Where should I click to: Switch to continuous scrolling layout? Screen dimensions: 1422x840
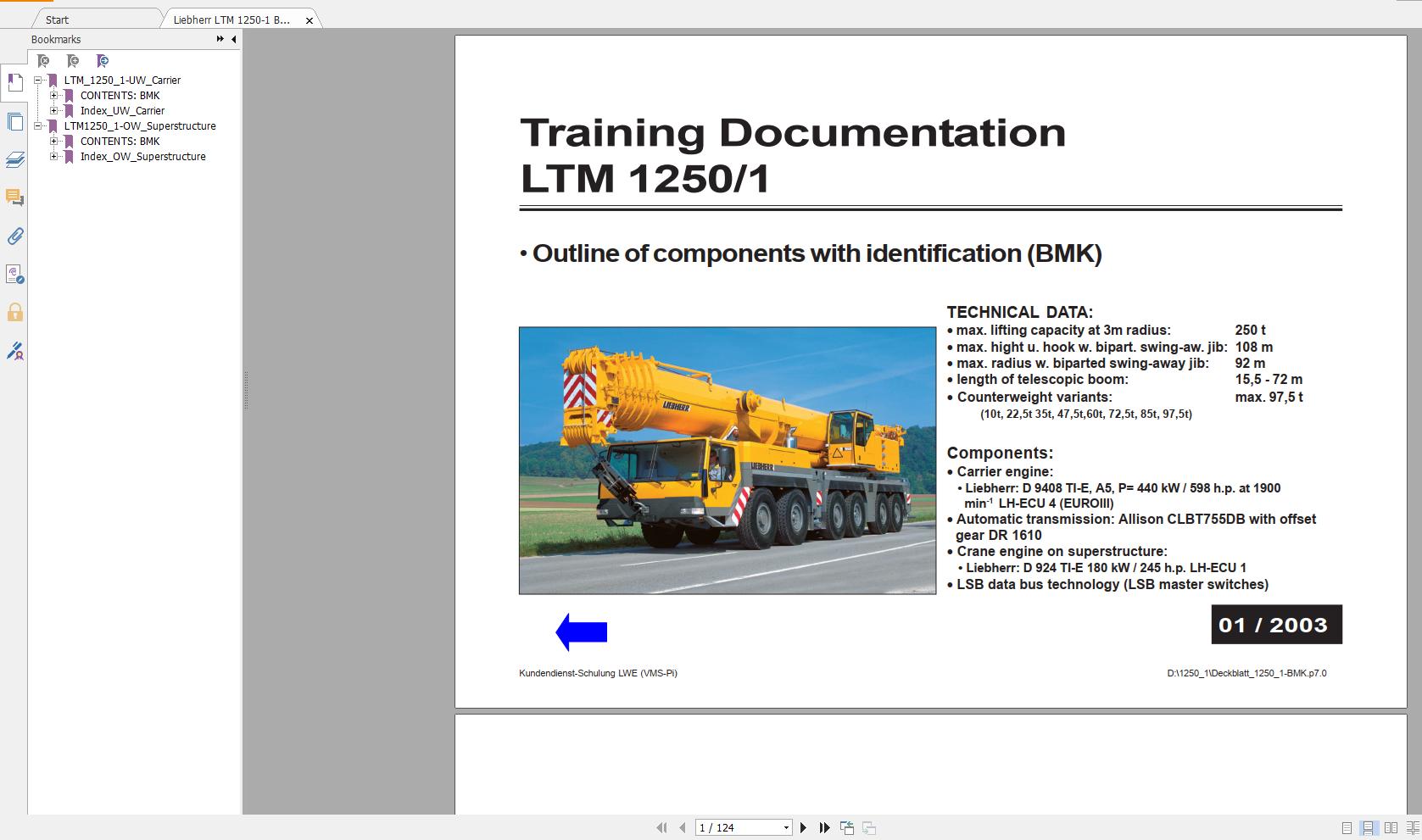(1368, 827)
